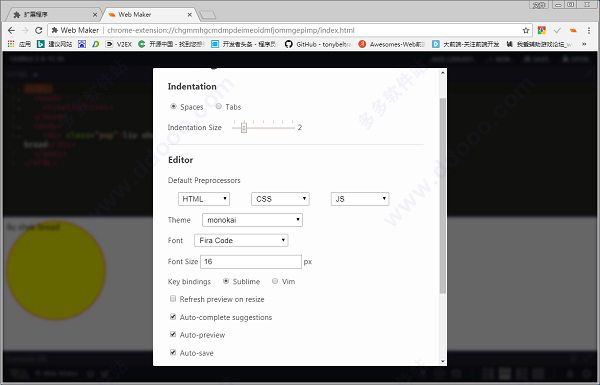
Task: Click the Font Size input field
Action: (251, 261)
